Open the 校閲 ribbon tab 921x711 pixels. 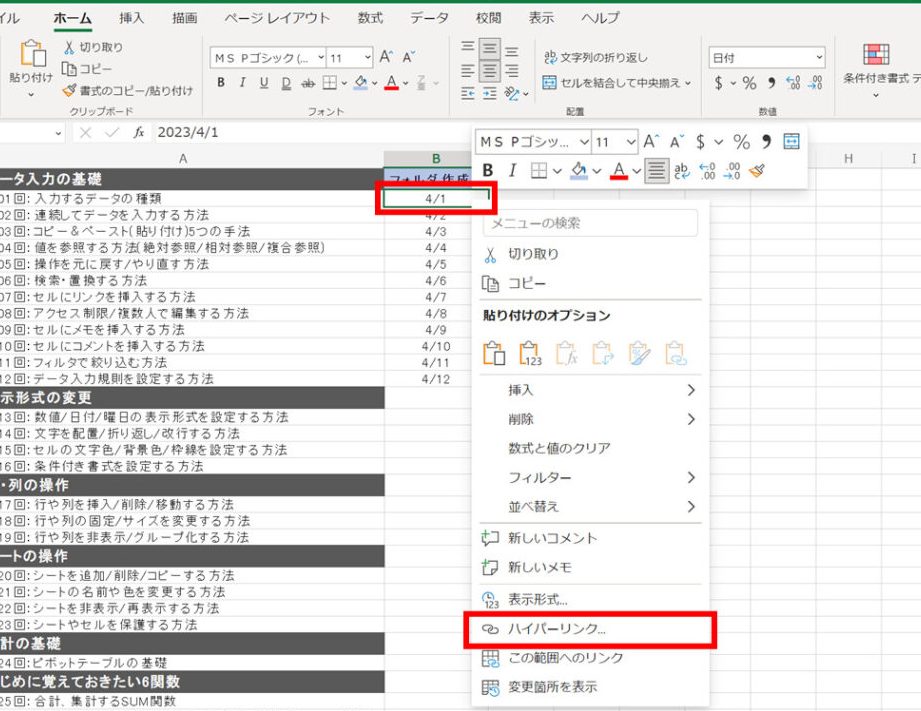(488, 18)
